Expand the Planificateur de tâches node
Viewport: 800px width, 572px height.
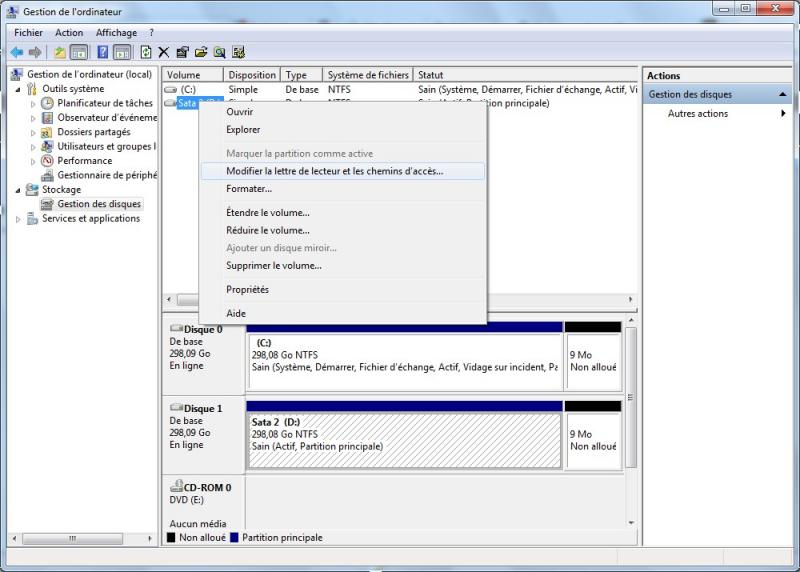pyautogui.click(x=33, y=104)
